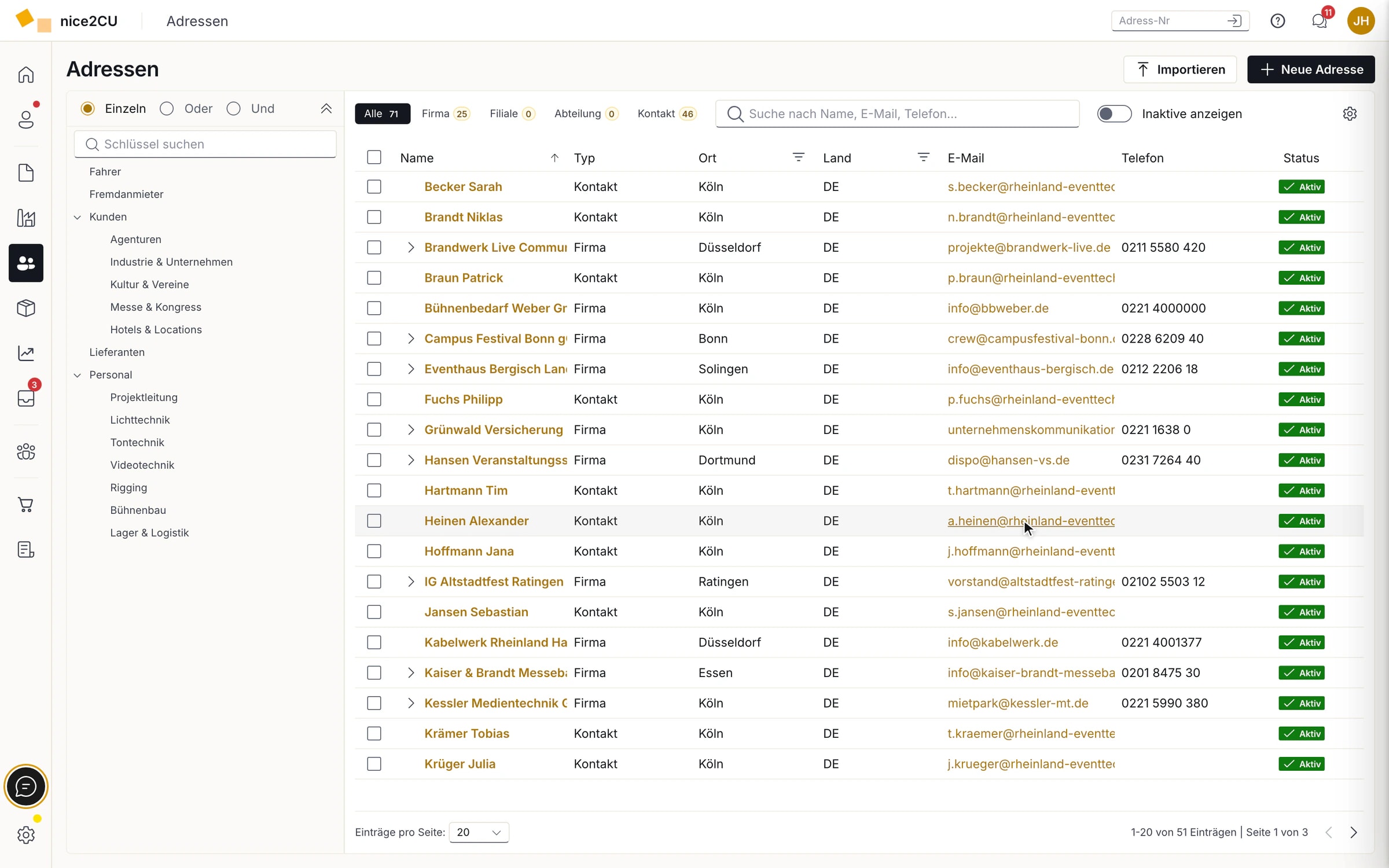Viewport: 1389px width, 868px height.
Task: Open the notifications bell with 11 badge
Action: 1320,21
